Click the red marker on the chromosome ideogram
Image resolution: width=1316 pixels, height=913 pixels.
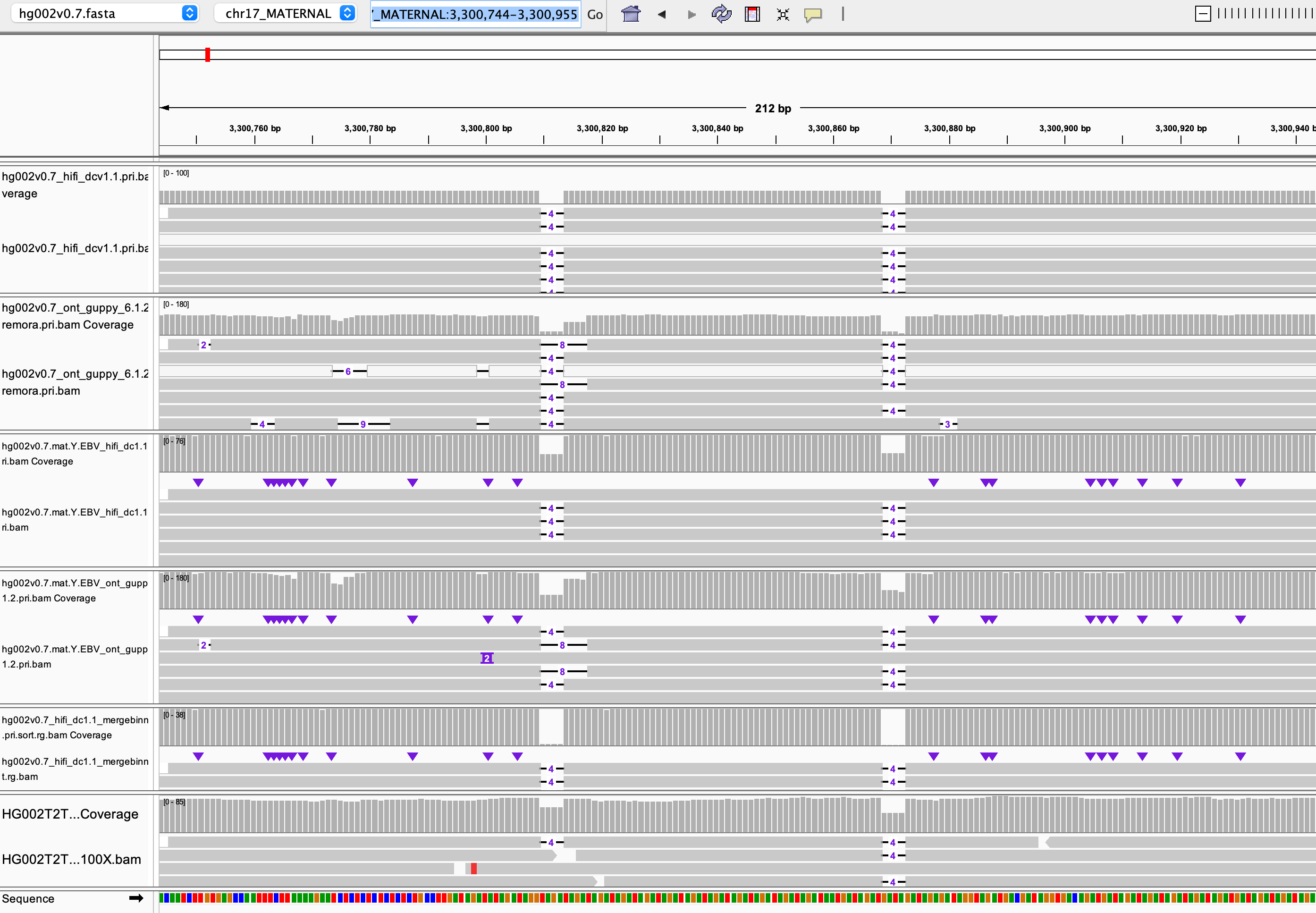point(207,55)
